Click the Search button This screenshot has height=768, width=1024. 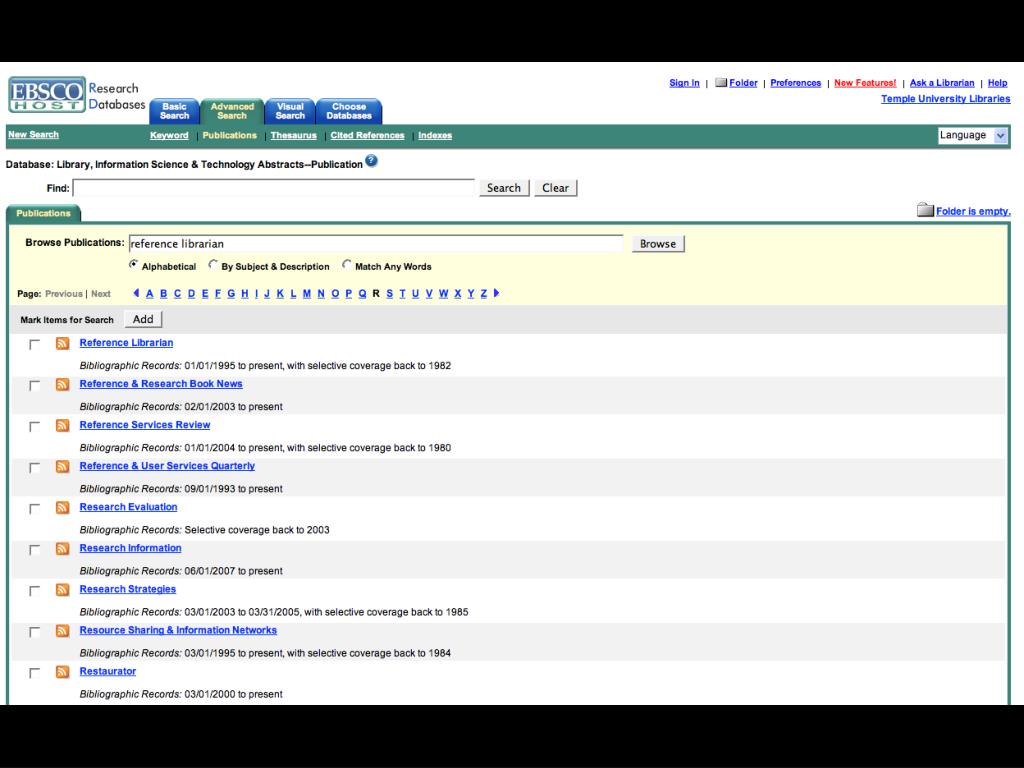[x=504, y=188]
